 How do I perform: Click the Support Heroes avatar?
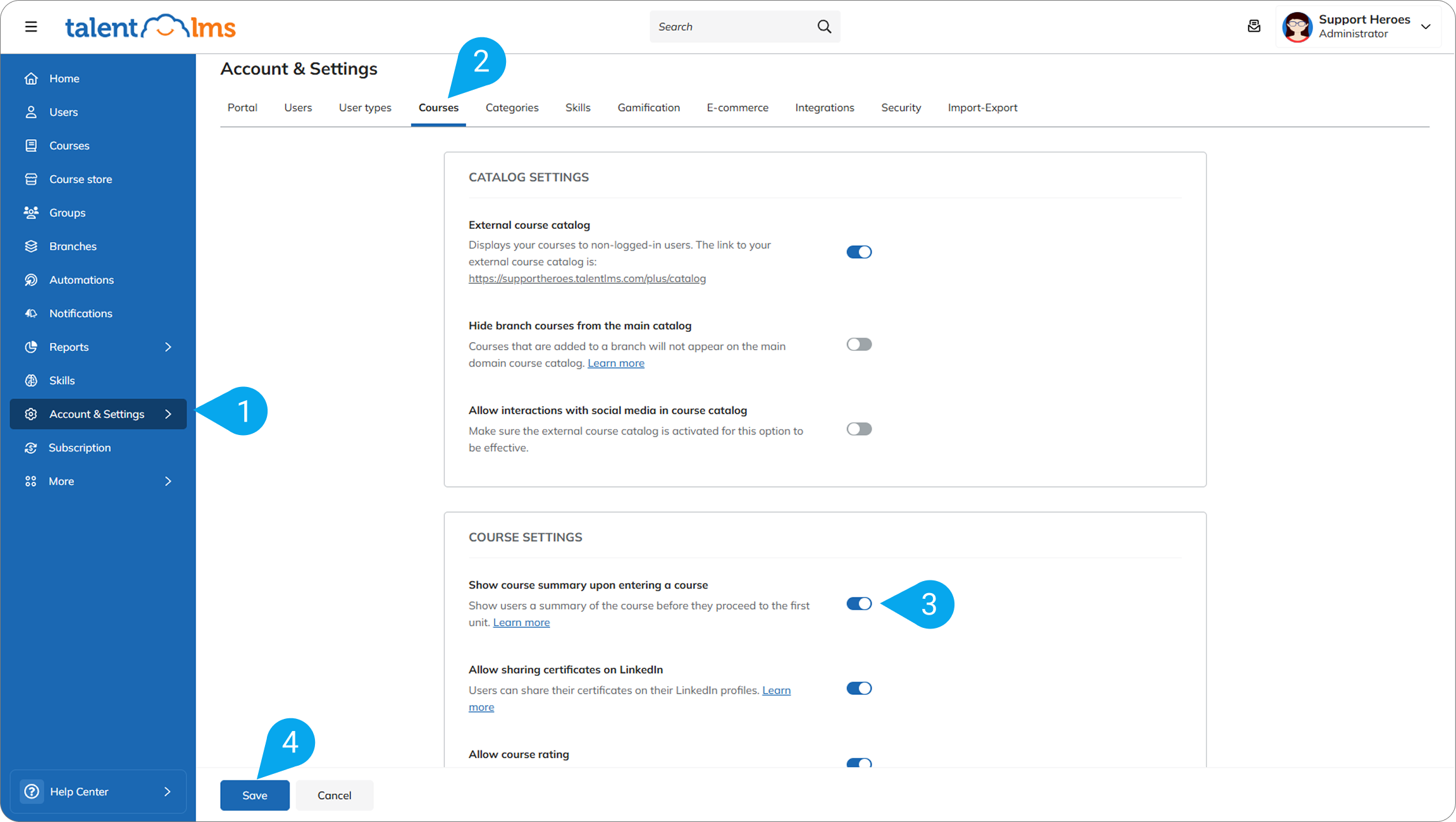tap(1297, 27)
